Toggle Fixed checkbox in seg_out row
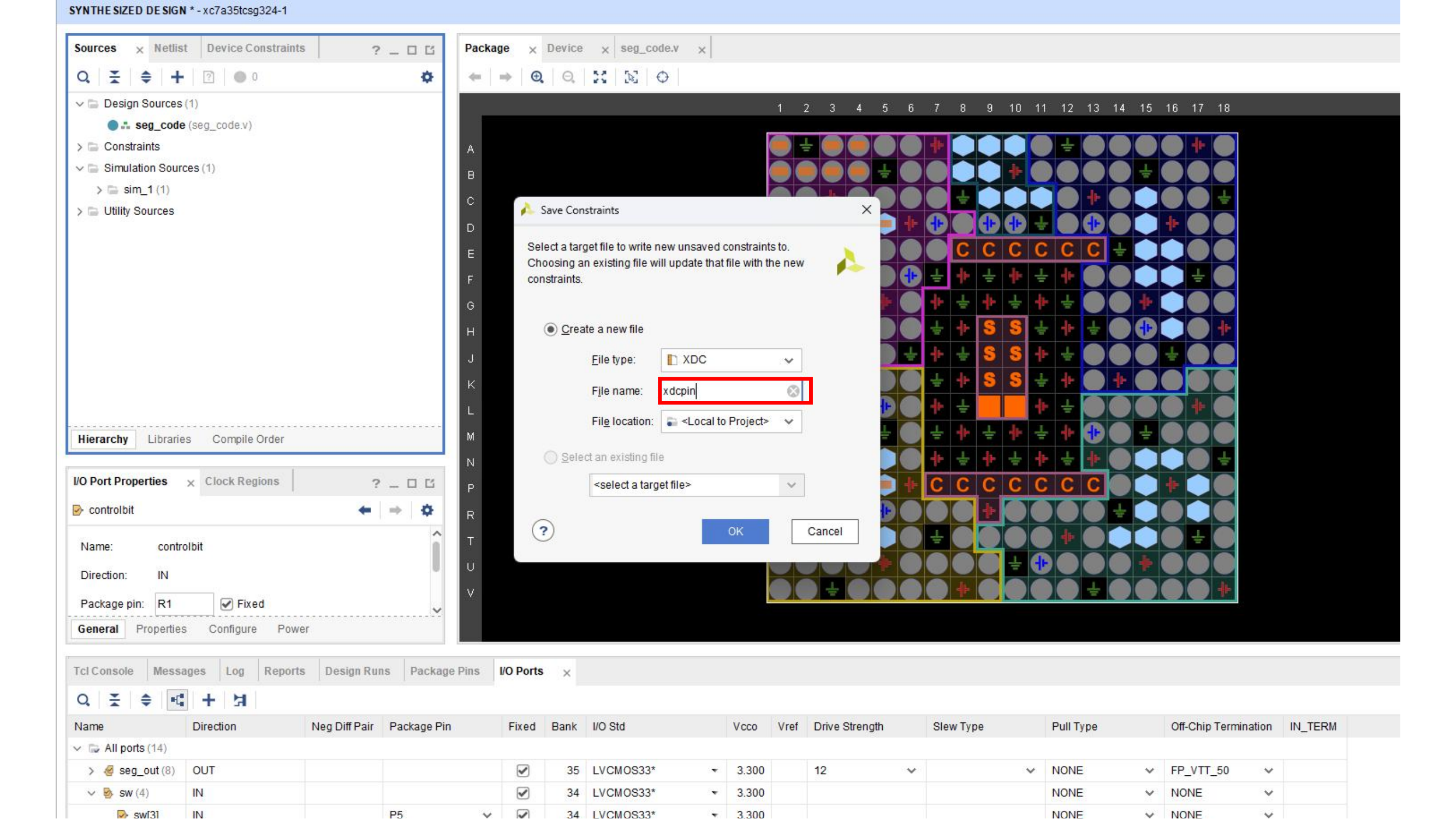This screenshot has height=819, width=1456. [x=523, y=771]
